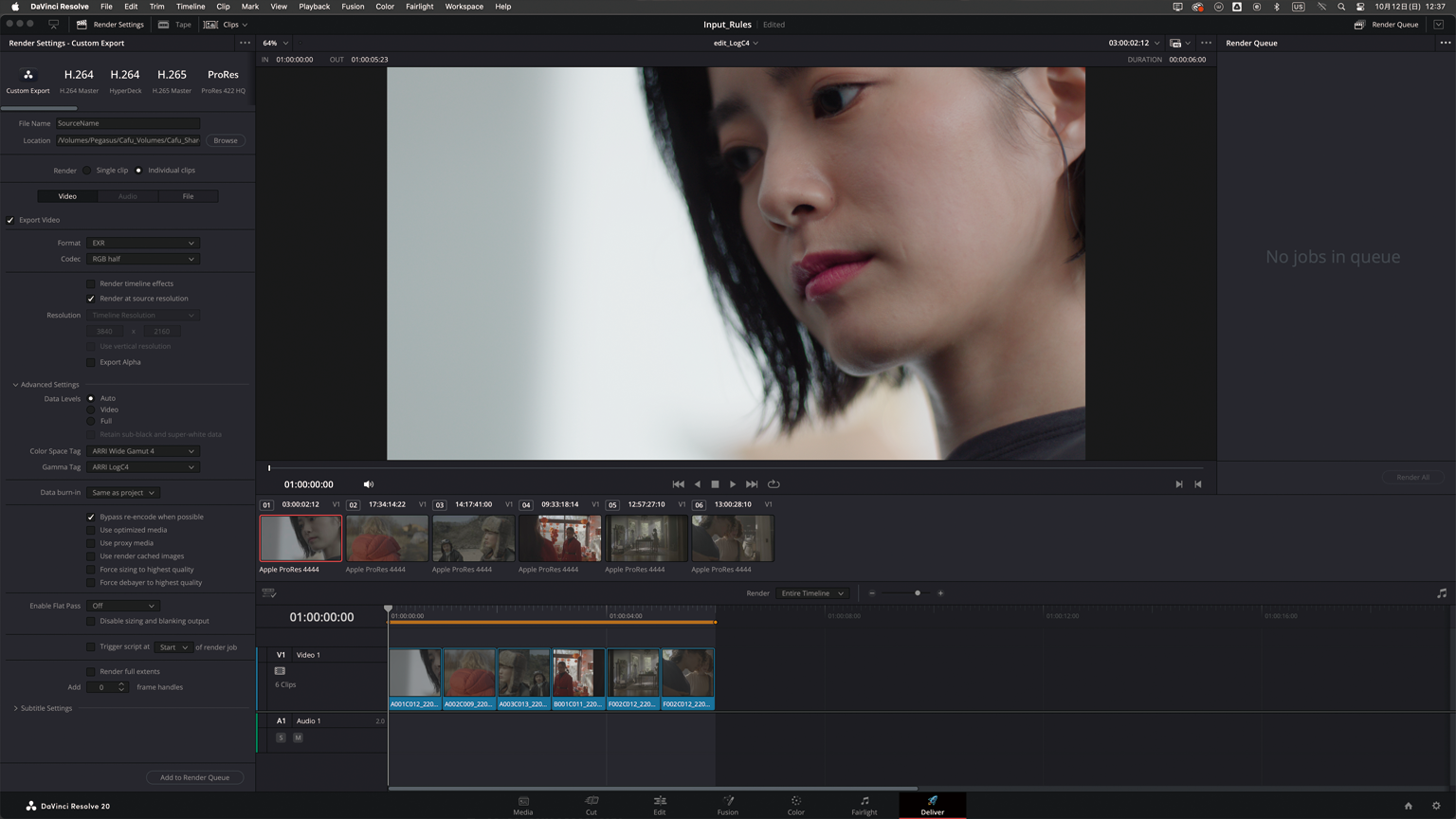This screenshot has width=1456, height=819.
Task: Open project settings gear icon
Action: [x=1435, y=806]
